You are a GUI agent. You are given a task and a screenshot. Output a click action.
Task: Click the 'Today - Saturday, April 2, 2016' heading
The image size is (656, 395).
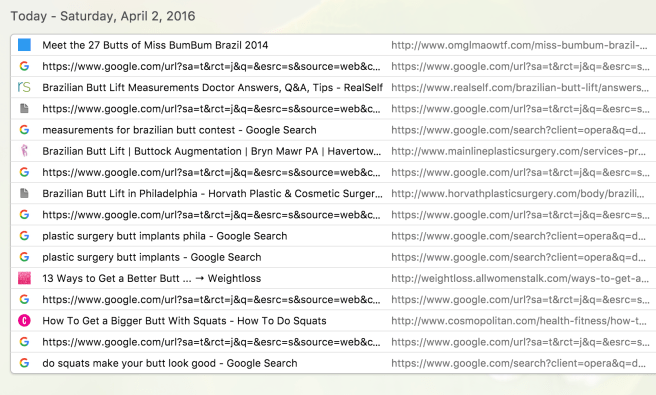tap(103, 16)
